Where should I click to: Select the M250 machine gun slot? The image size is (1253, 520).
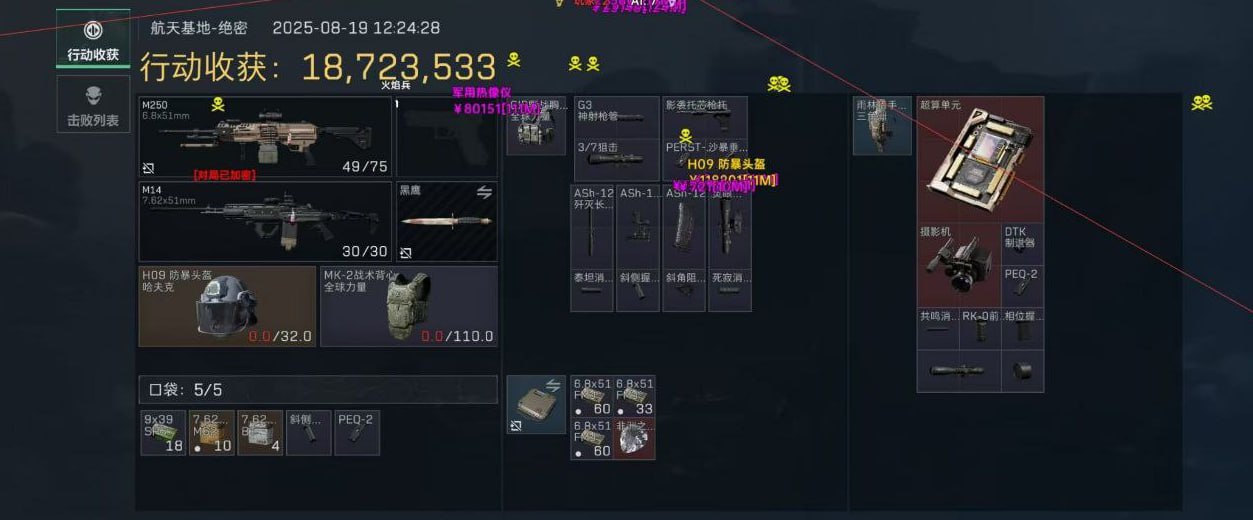tap(265, 137)
